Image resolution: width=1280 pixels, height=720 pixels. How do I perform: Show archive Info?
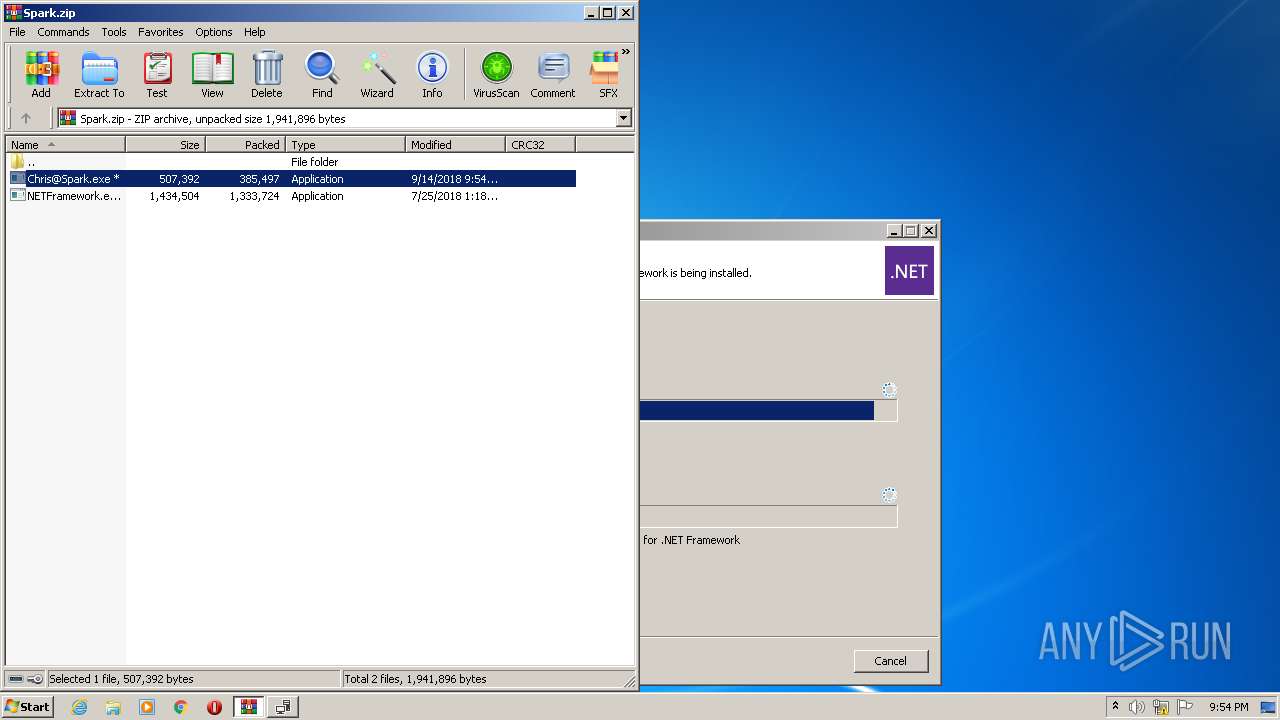[x=432, y=75]
